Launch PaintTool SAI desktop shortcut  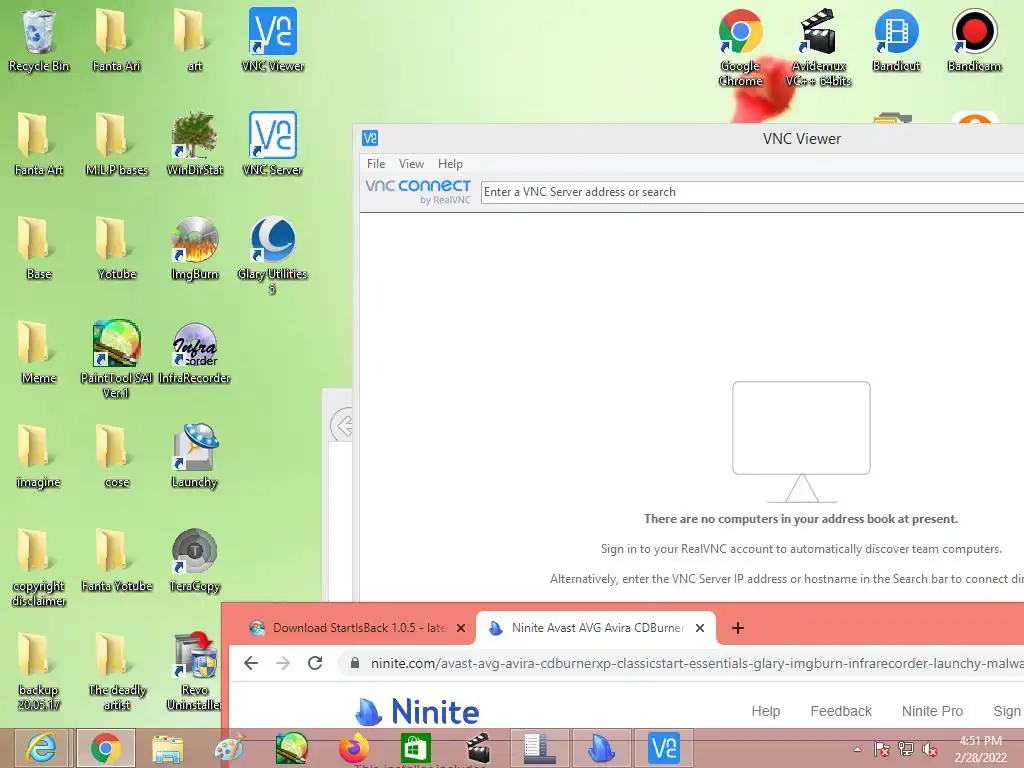(116, 359)
